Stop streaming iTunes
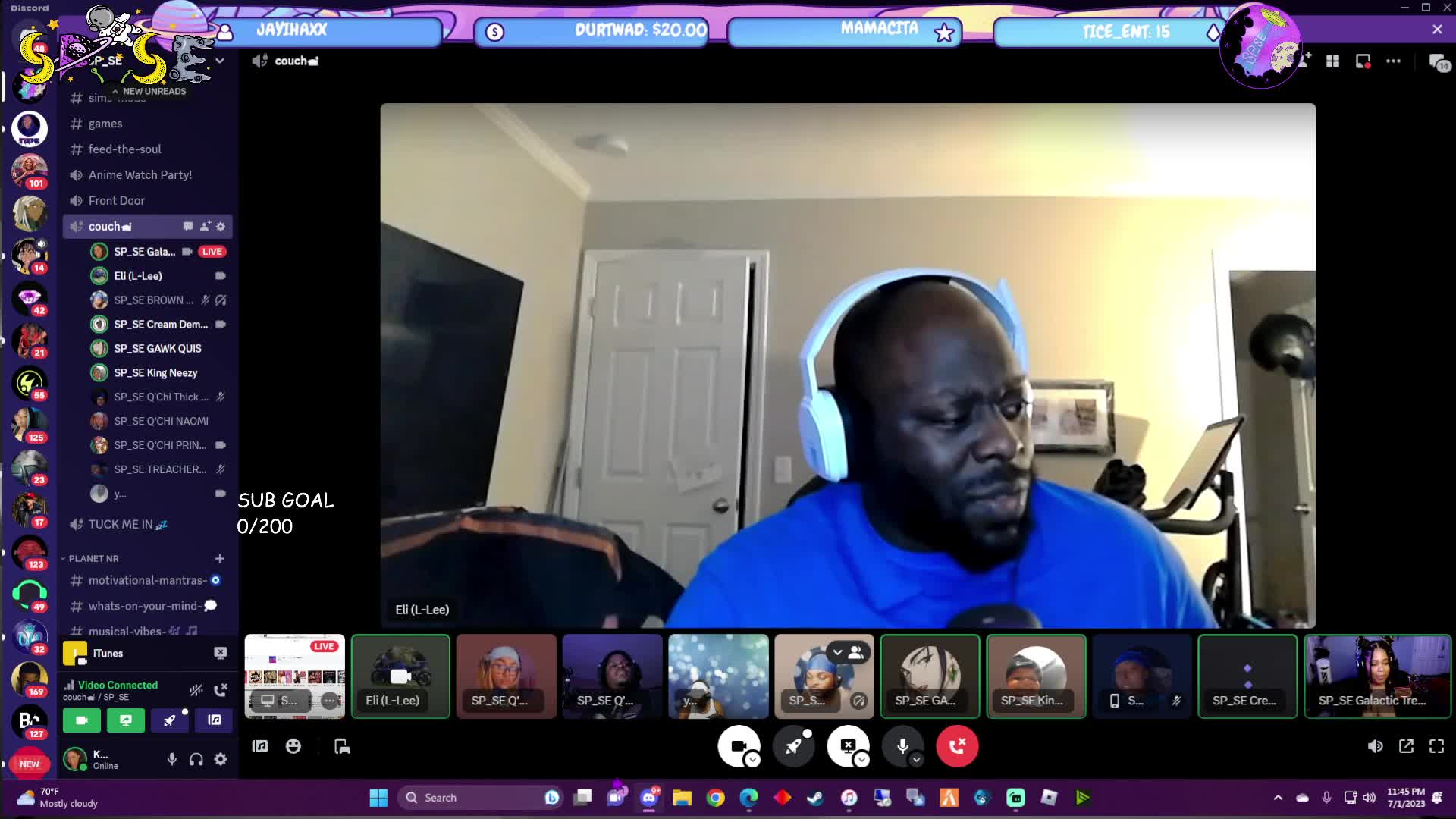The image size is (1456, 819). click(x=220, y=653)
